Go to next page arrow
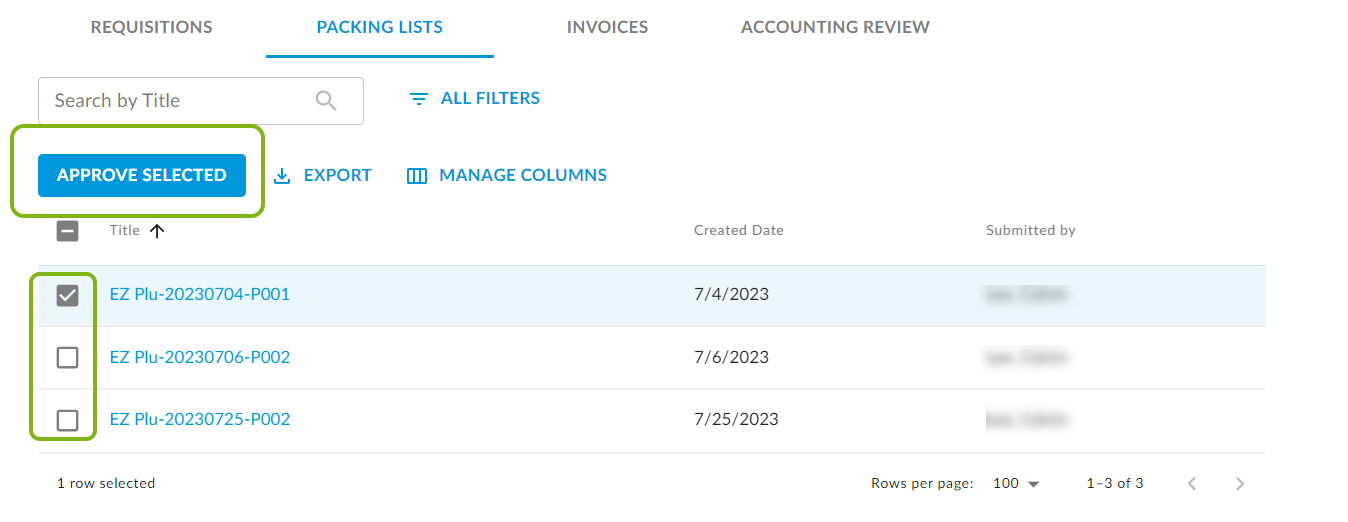This screenshot has width=1348, height=522. pyautogui.click(x=1240, y=484)
